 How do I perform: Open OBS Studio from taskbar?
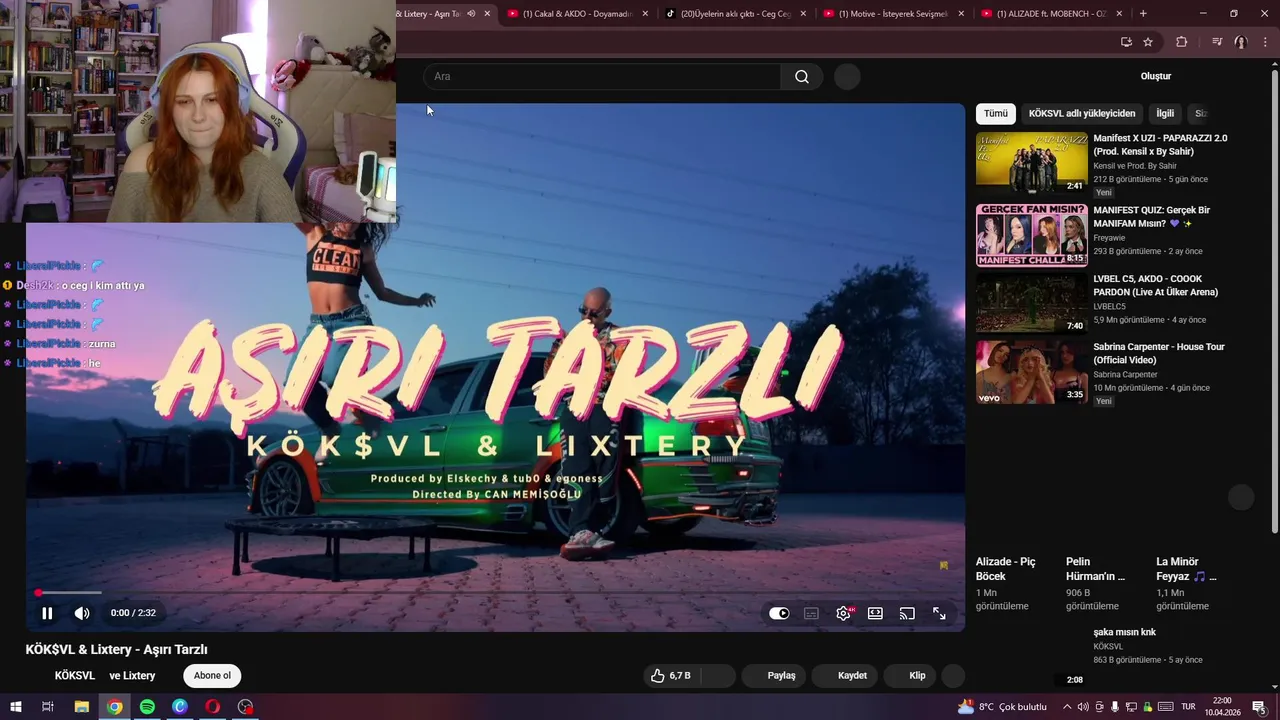coord(245,707)
